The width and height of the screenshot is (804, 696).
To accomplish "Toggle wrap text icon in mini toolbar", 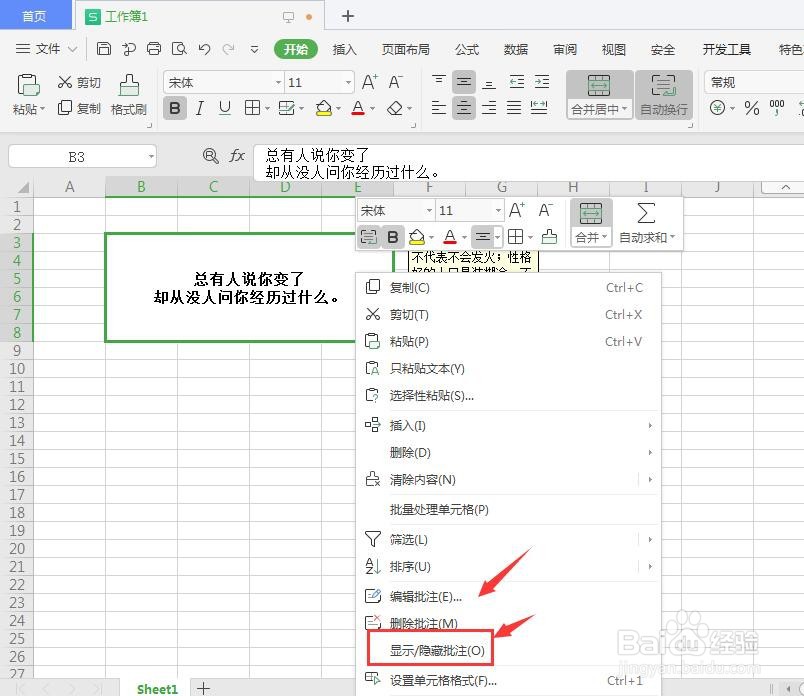I will (x=369, y=237).
